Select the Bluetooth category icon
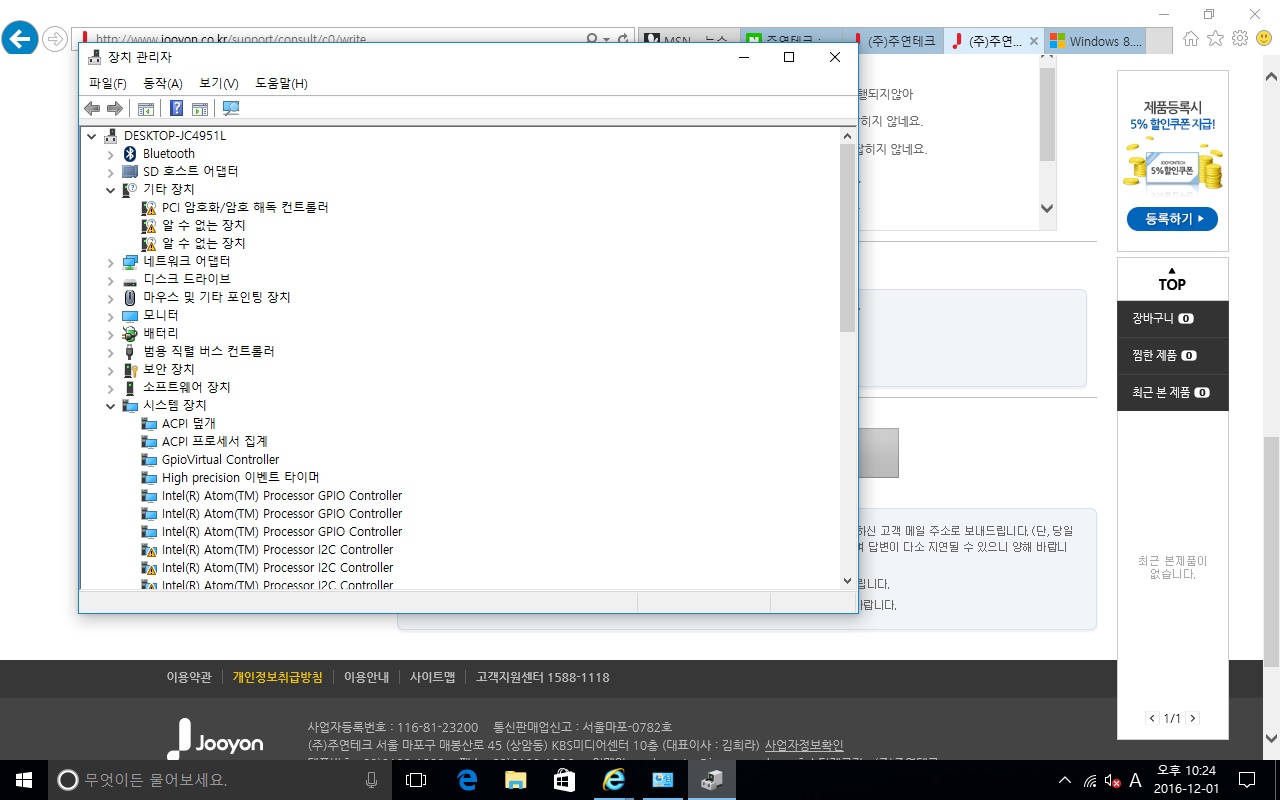The width and height of the screenshot is (1280, 800). pyautogui.click(x=130, y=153)
